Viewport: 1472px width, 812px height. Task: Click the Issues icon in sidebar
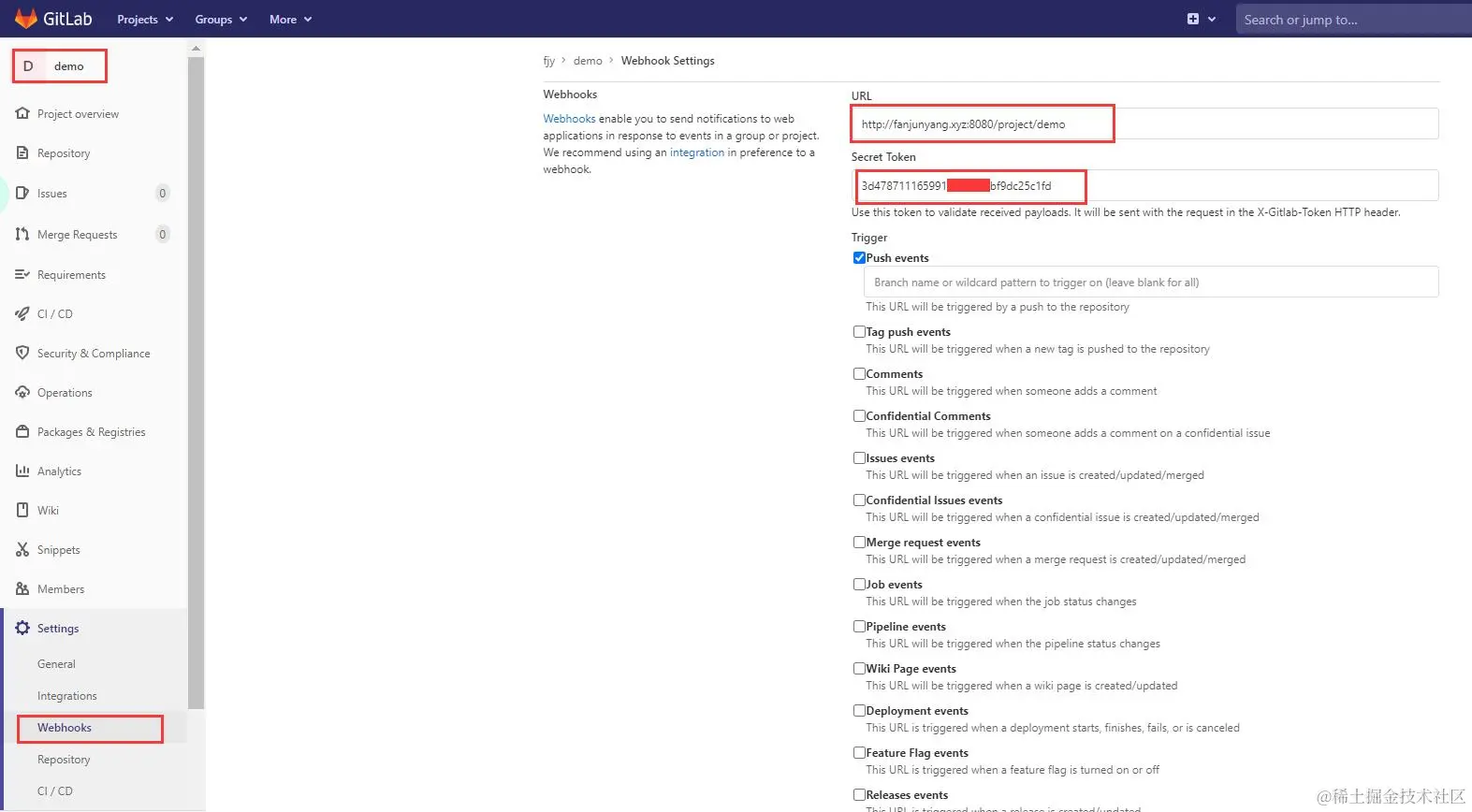pos(22,193)
